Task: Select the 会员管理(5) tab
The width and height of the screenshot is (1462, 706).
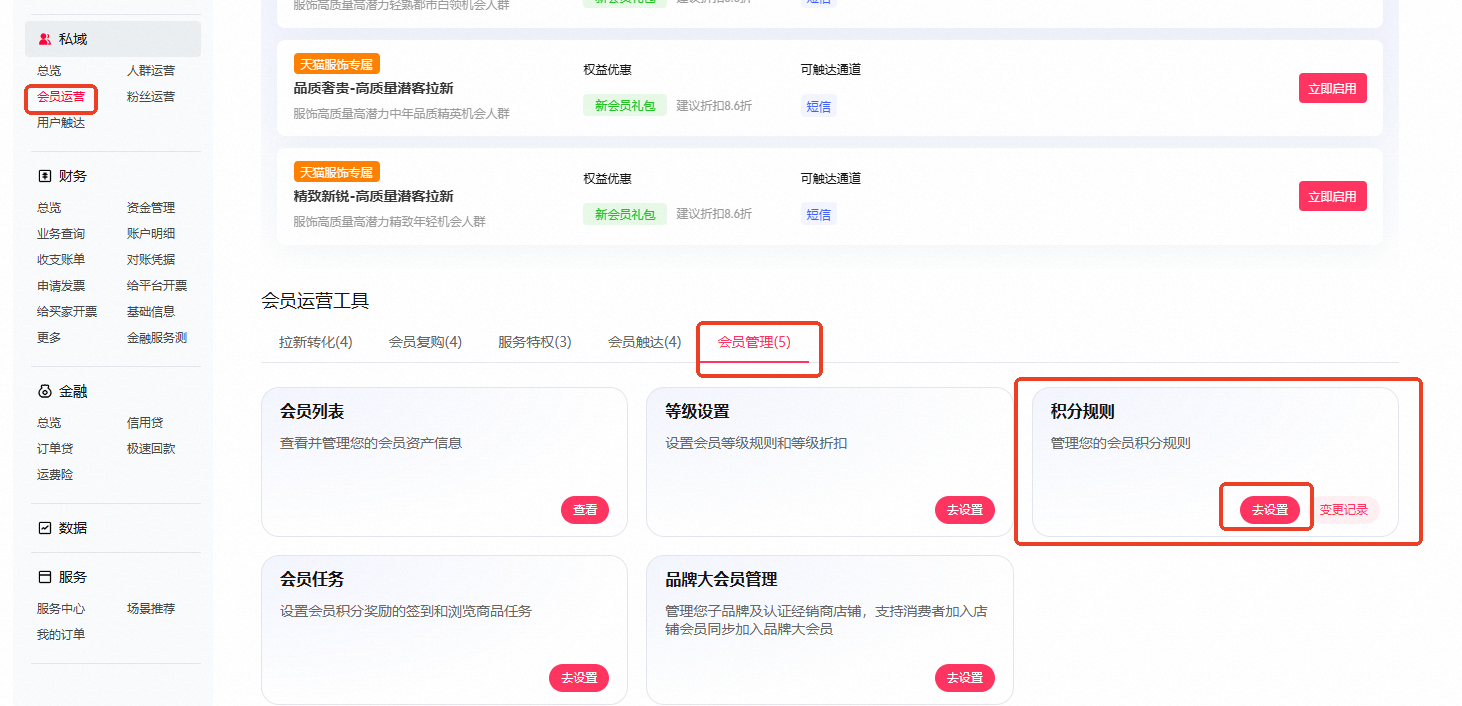Action: 754,342
